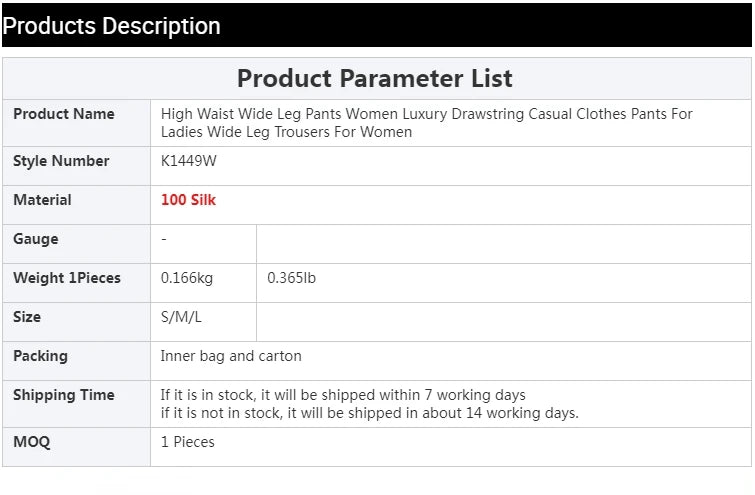Click the Products Description header bar
The height and width of the screenshot is (495, 755).
tap(377, 25)
